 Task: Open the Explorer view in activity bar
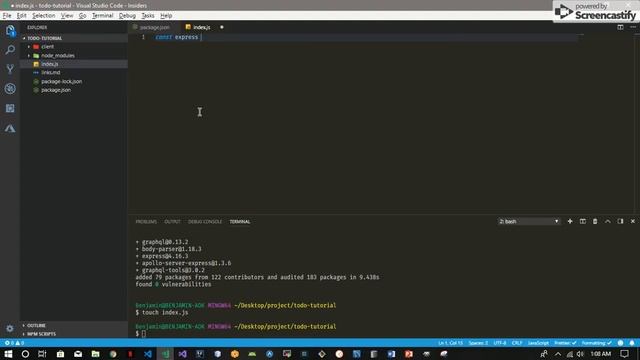pos(10,31)
